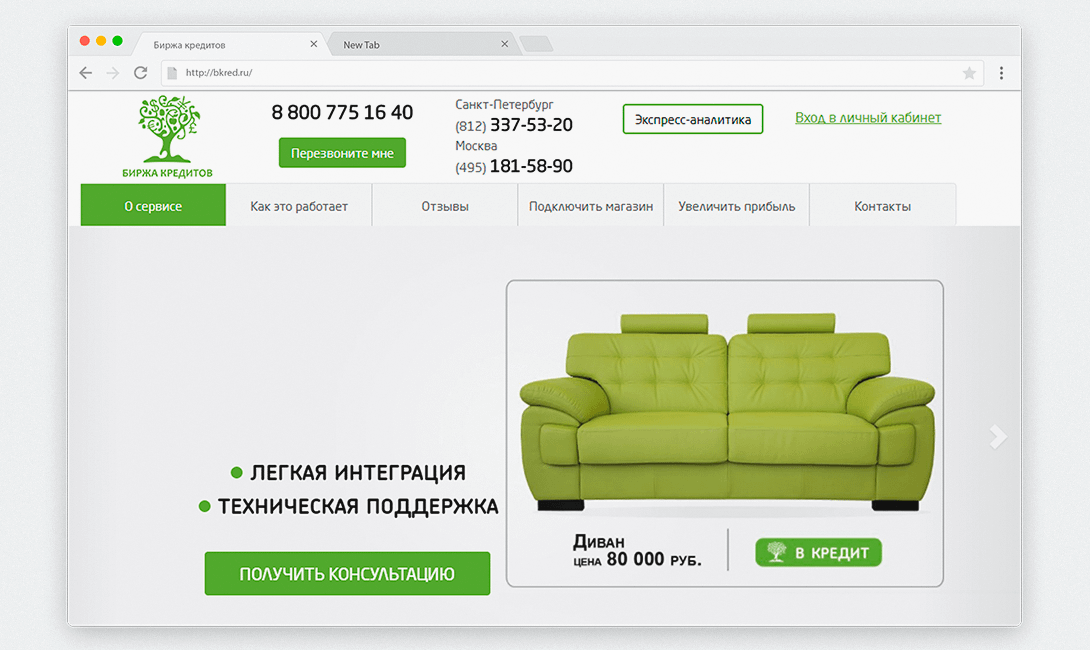This screenshot has width=1090, height=650.
Task: Bookmark the page with the star icon
Action: click(x=969, y=73)
